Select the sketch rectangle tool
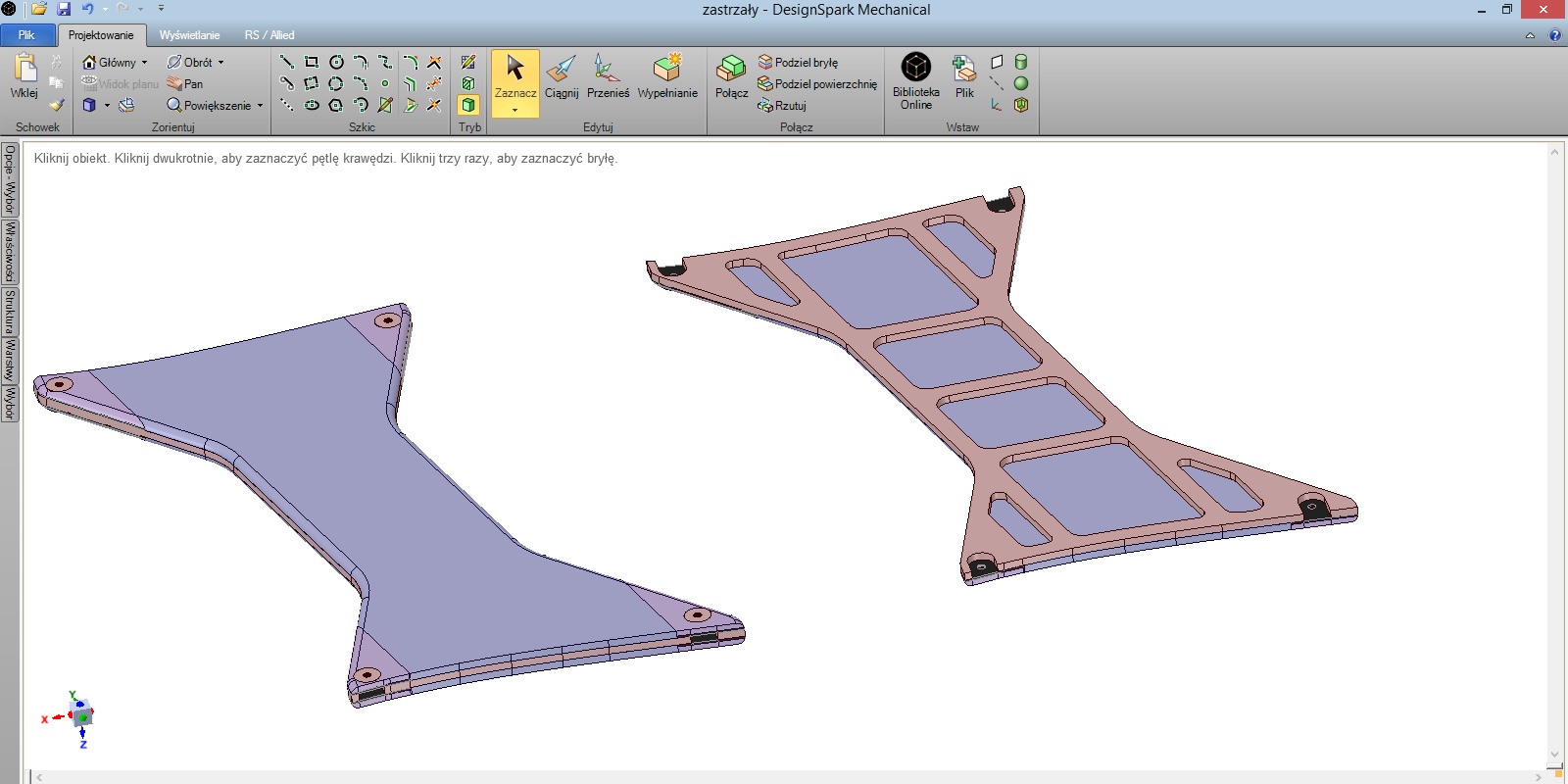 pos(312,62)
